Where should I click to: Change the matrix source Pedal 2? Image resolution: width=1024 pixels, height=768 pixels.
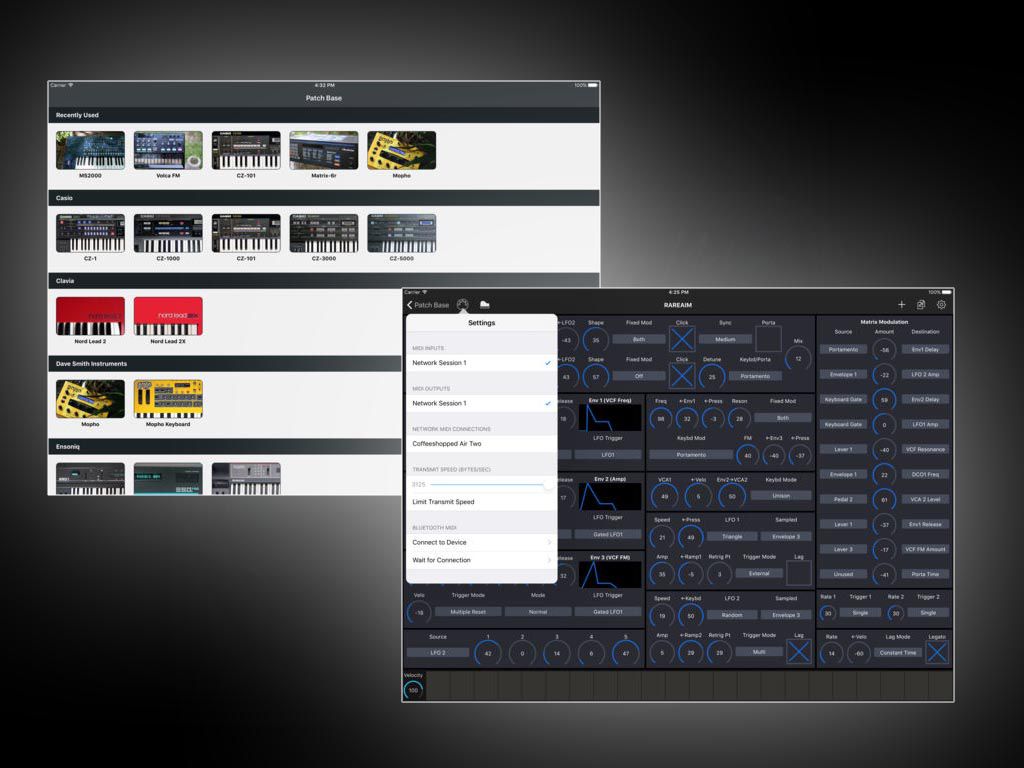point(843,499)
